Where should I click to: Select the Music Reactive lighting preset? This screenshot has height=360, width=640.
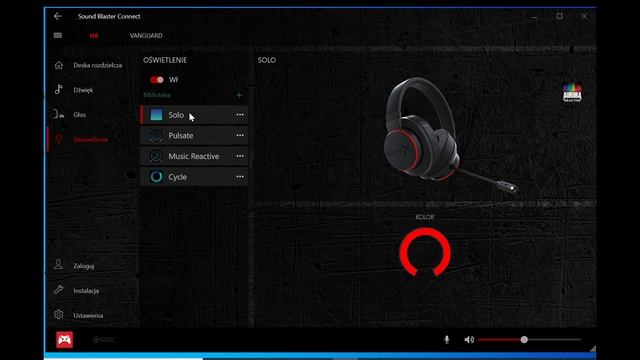[194, 156]
